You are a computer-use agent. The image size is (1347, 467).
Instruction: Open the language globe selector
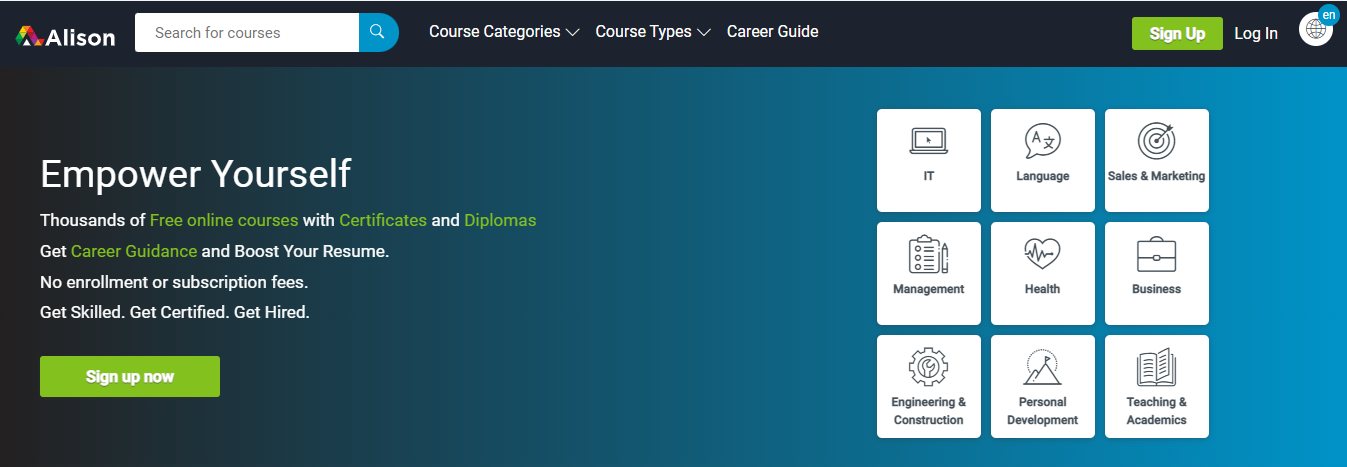[1316, 30]
